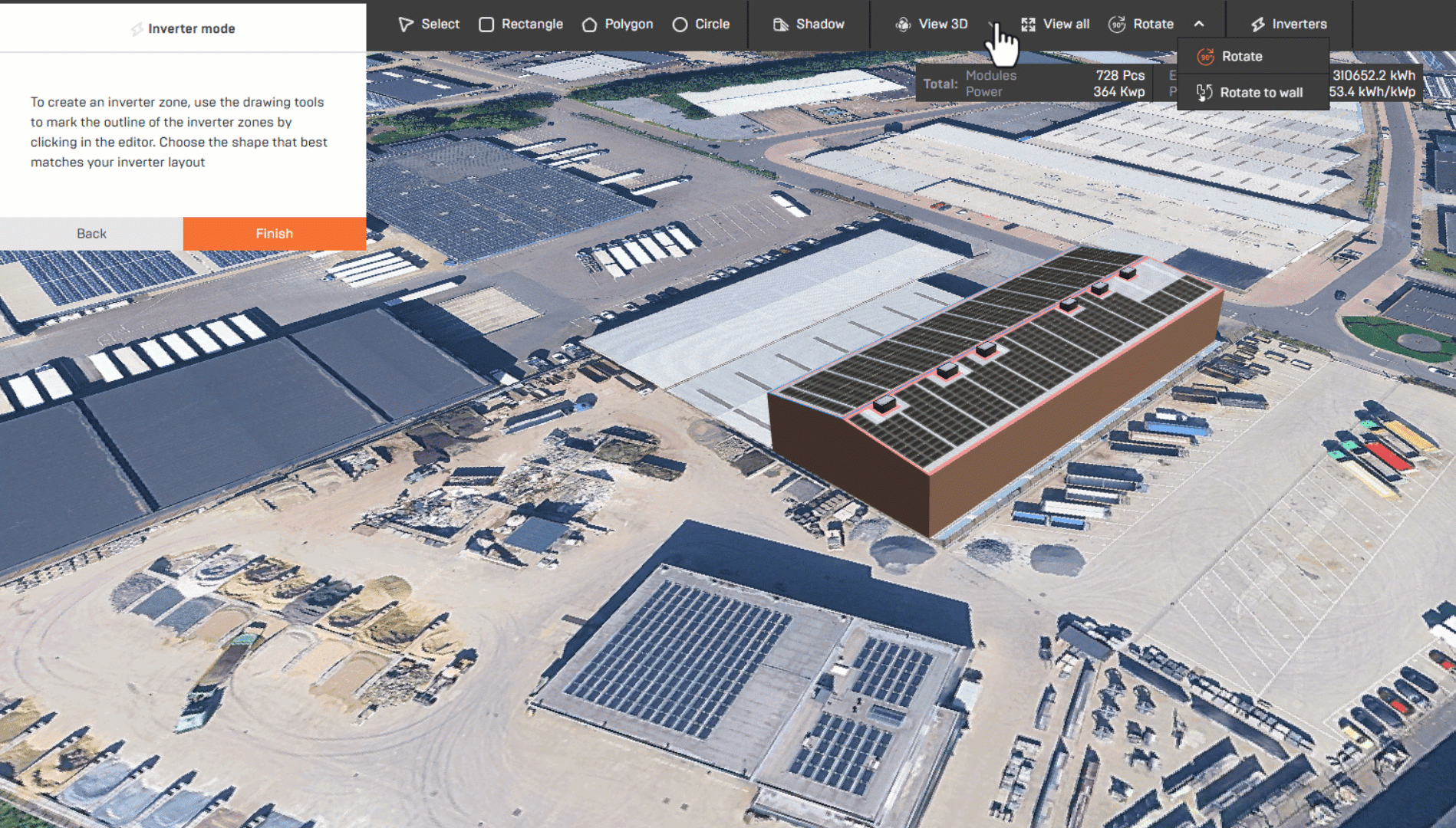
Task: Click the Rotate 90° toolbar icon
Action: click(1118, 25)
